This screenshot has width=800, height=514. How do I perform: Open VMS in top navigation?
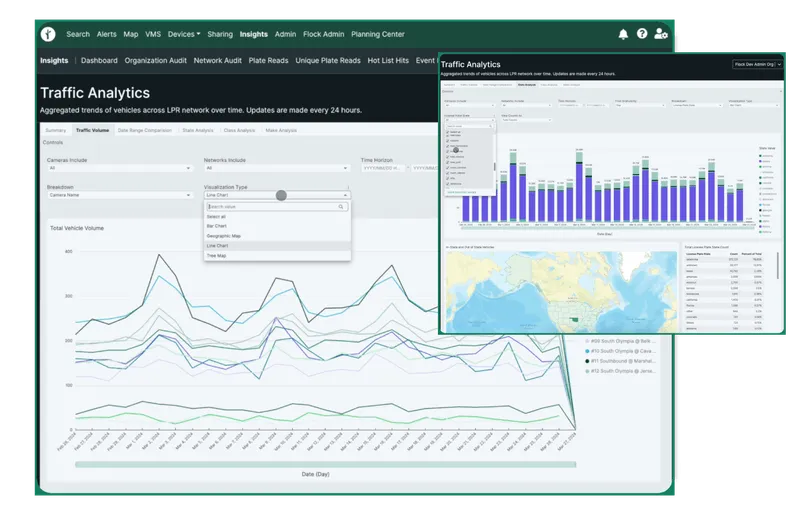[x=153, y=34]
